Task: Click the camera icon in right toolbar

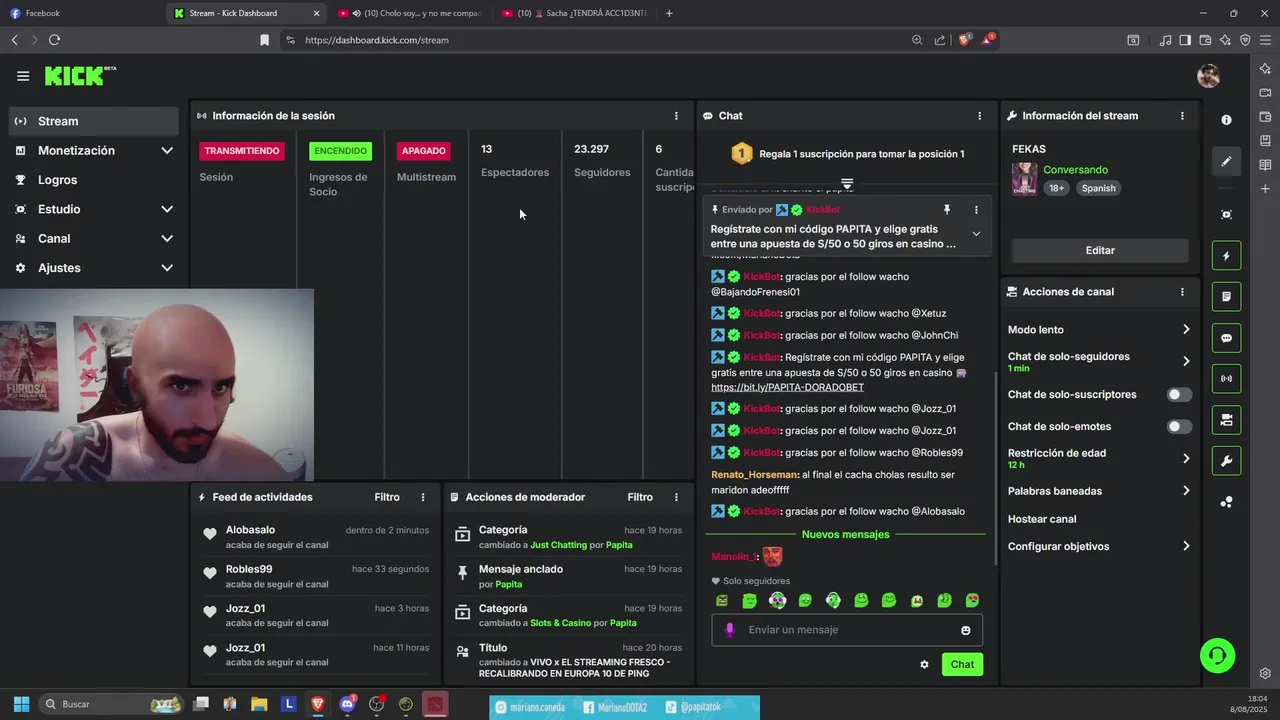Action: click(x=1226, y=420)
